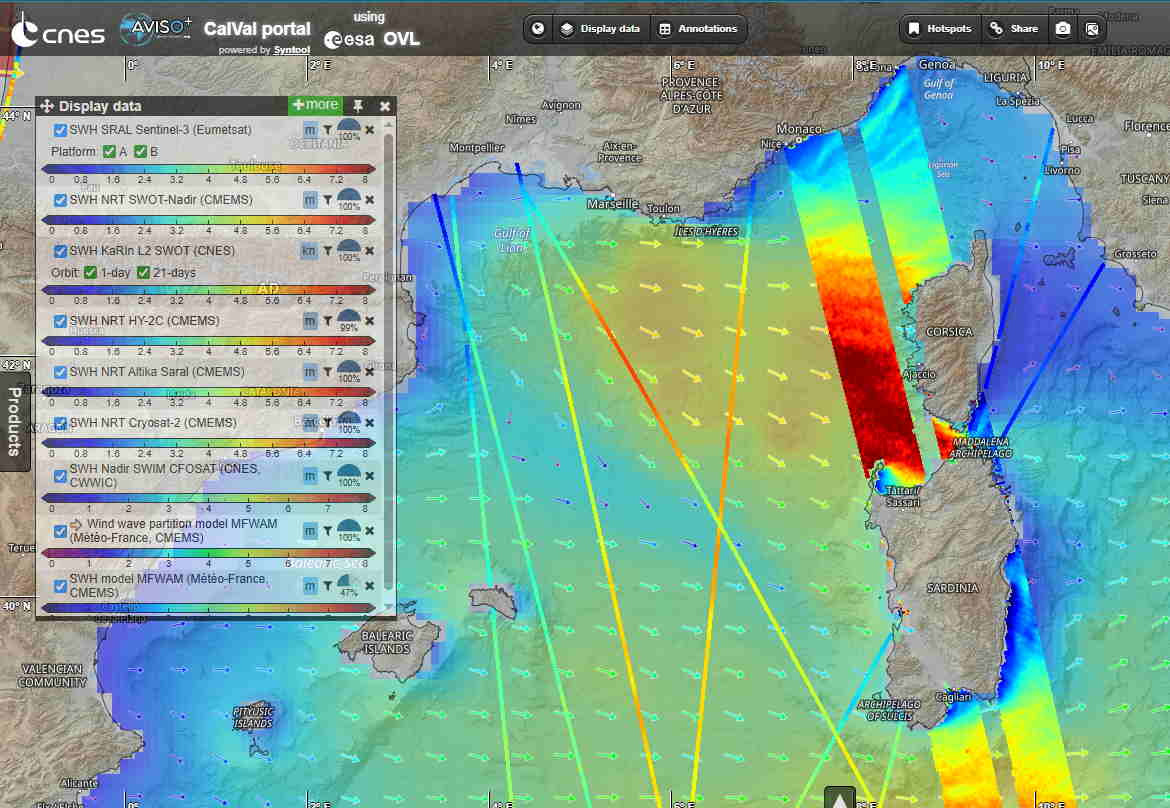Take a screenshot with the camera icon
This screenshot has width=1170, height=808.
pyautogui.click(x=1063, y=29)
